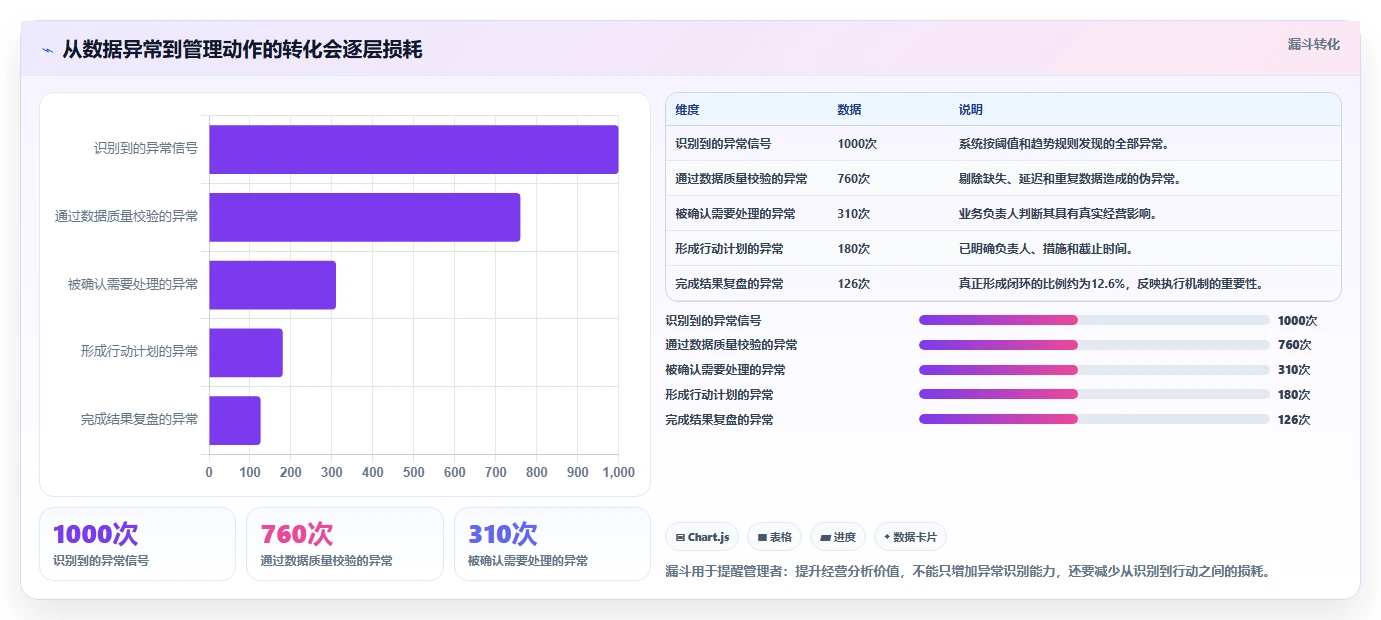Click the 760次 progress bar
Viewport: 1381px width, 620px height.
[x=1094, y=345]
